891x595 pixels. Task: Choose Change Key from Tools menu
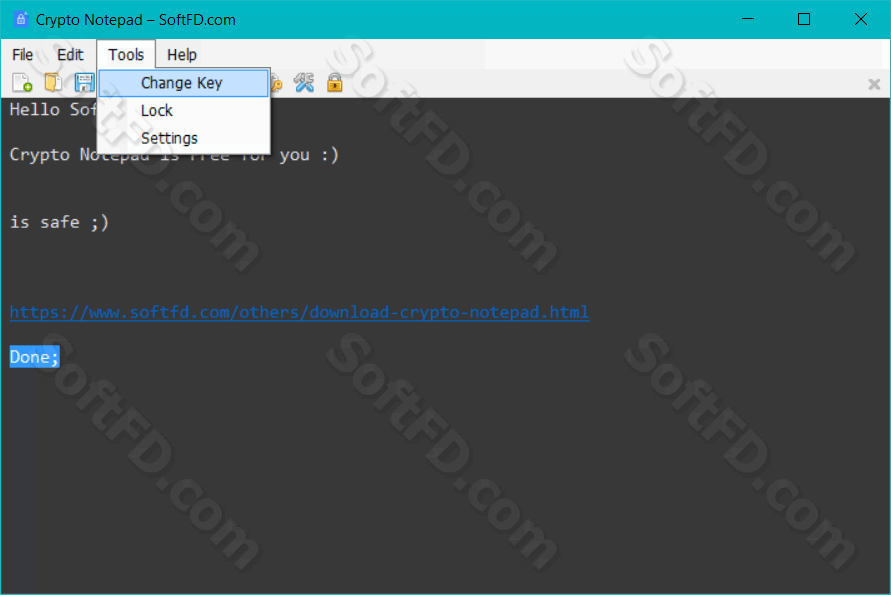pyautogui.click(x=184, y=83)
